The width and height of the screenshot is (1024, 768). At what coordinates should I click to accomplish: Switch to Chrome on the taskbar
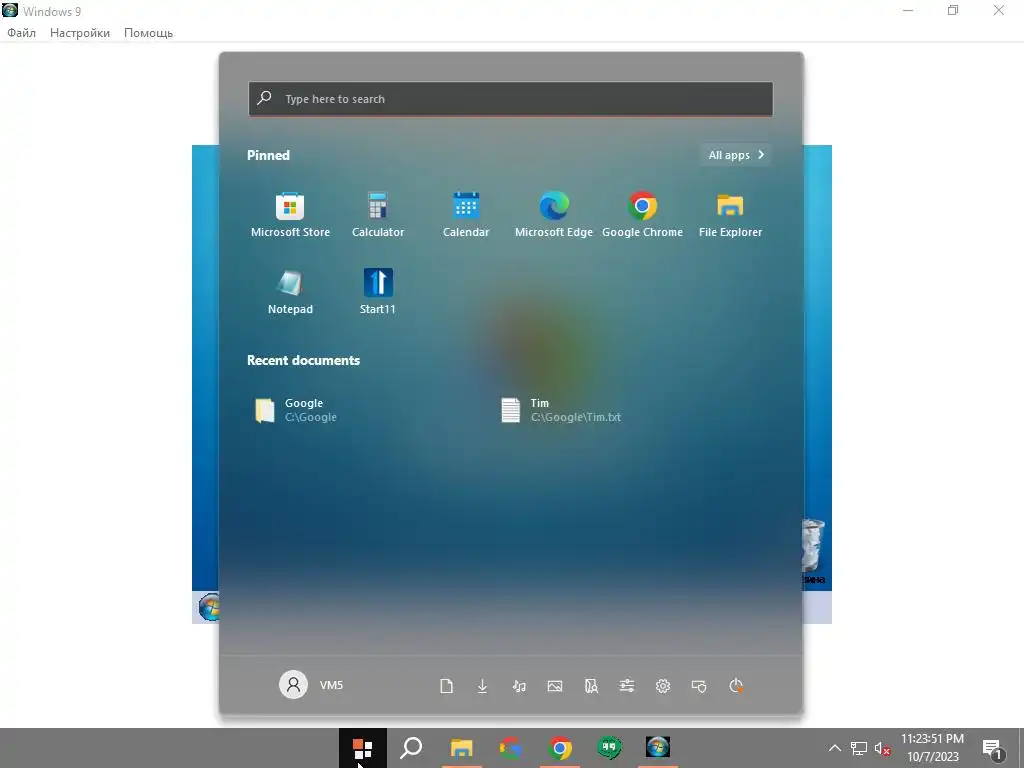coord(560,748)
